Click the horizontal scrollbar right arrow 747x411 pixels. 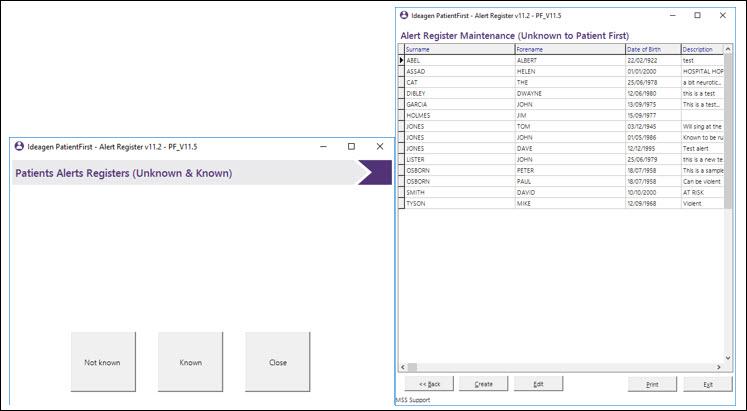[x=719, y=367]
